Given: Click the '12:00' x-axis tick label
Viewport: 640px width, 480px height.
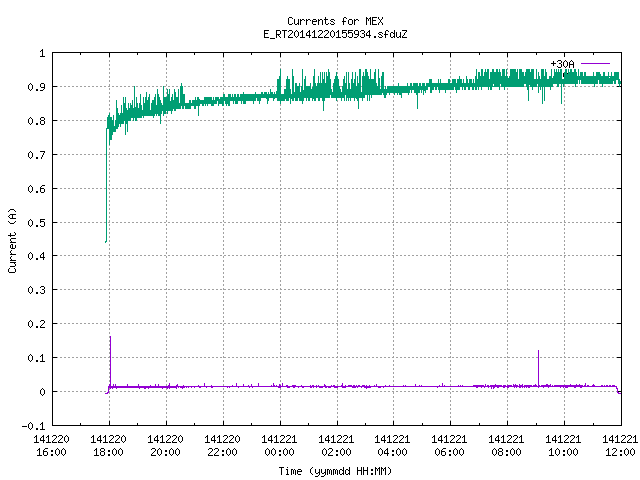Looking at the screenshot, I should [620, 452].
